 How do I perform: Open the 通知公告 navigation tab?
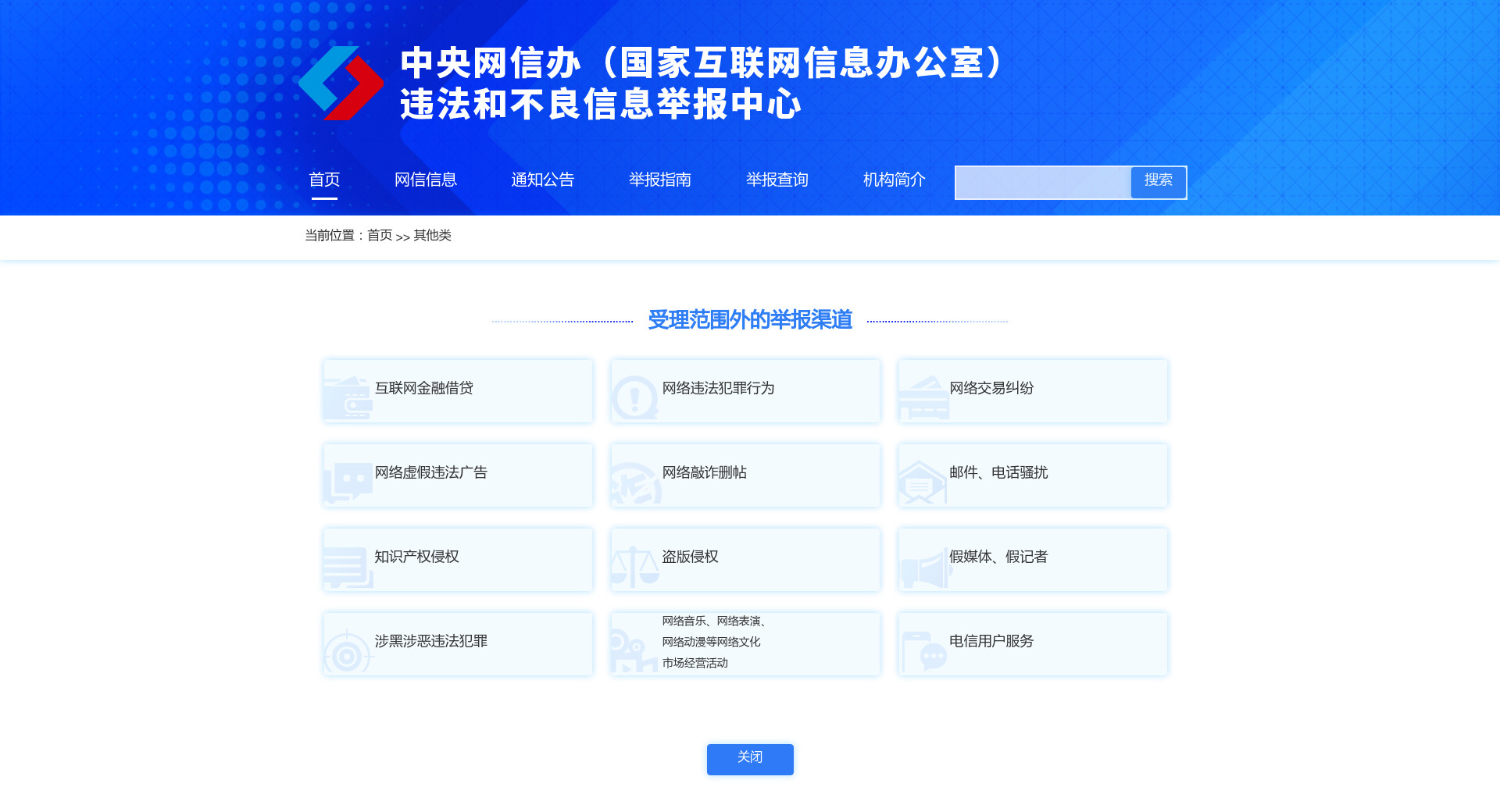click(x=543, y=180)
